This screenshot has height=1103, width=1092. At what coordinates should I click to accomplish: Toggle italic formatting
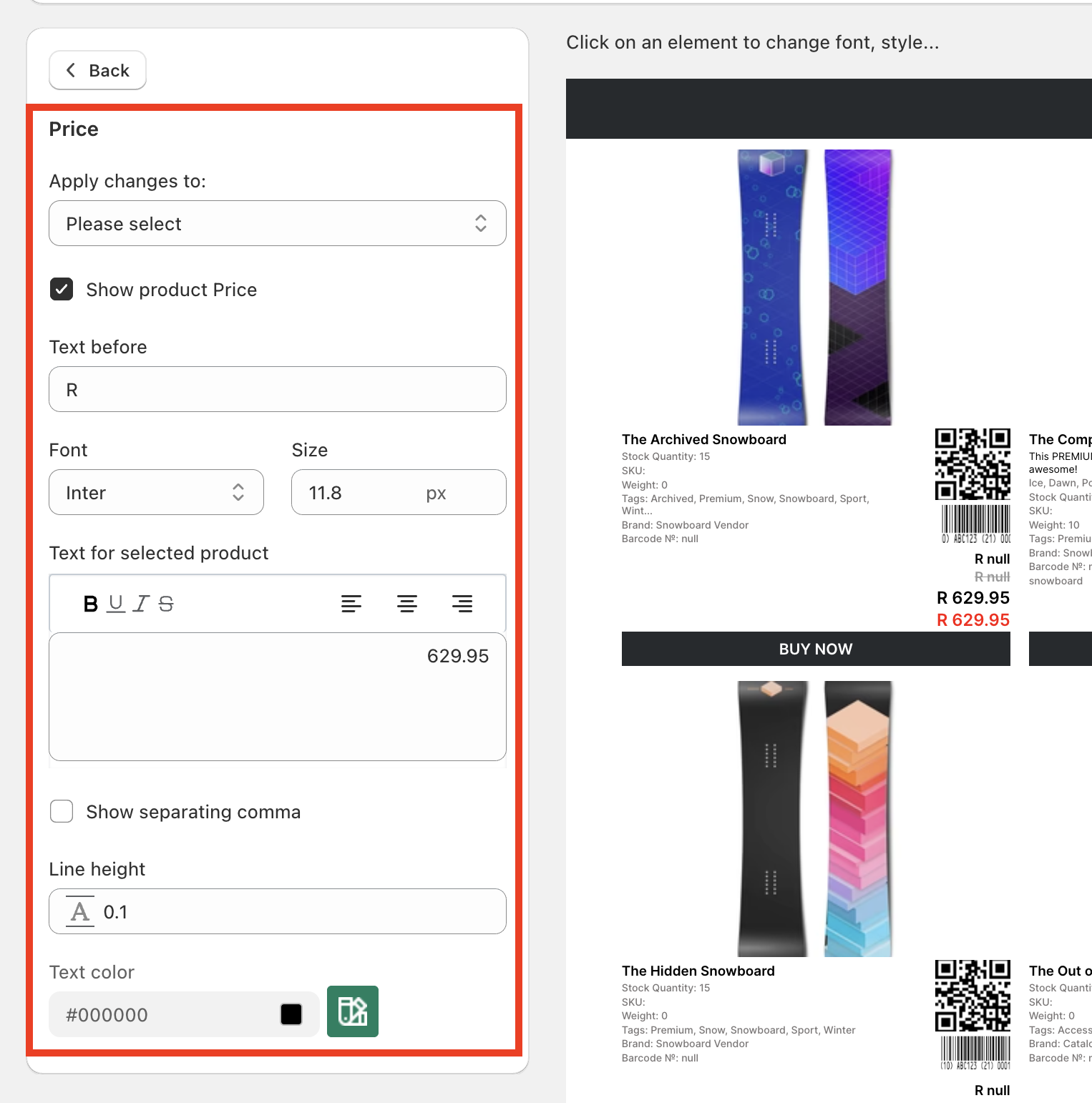[x=142, y=604]
